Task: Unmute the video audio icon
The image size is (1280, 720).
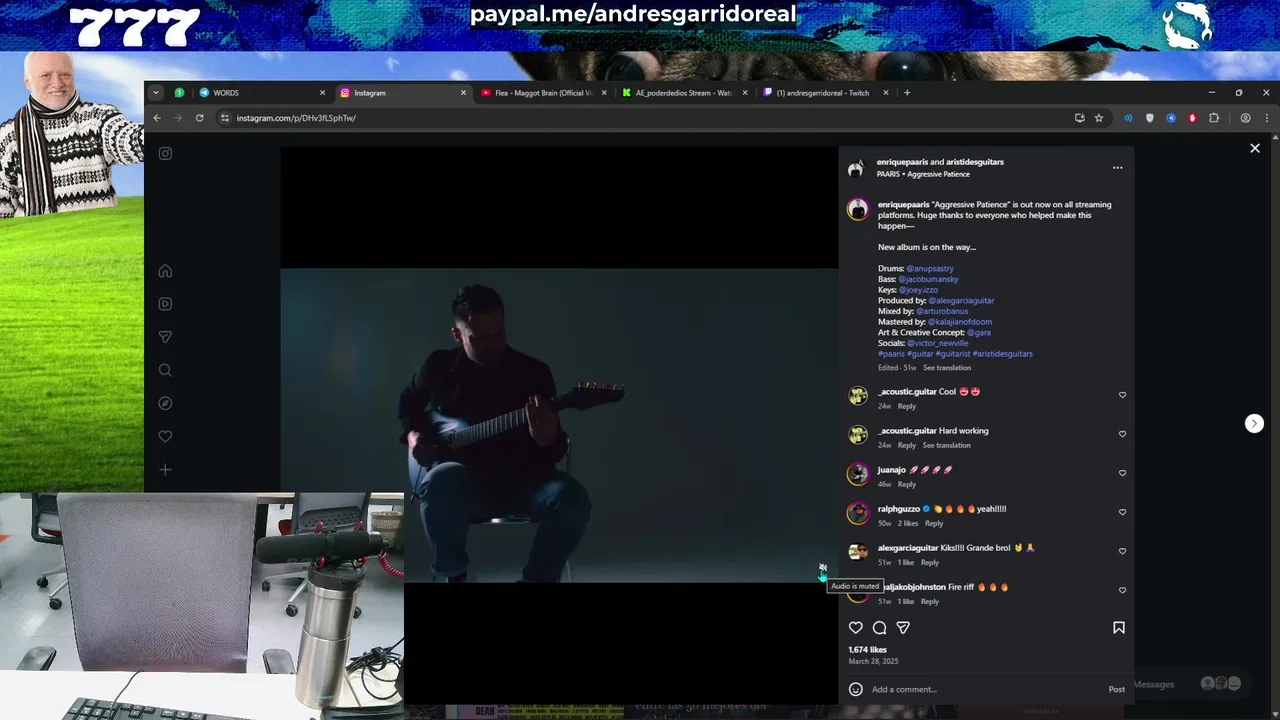Action: [x=822, y=567]
